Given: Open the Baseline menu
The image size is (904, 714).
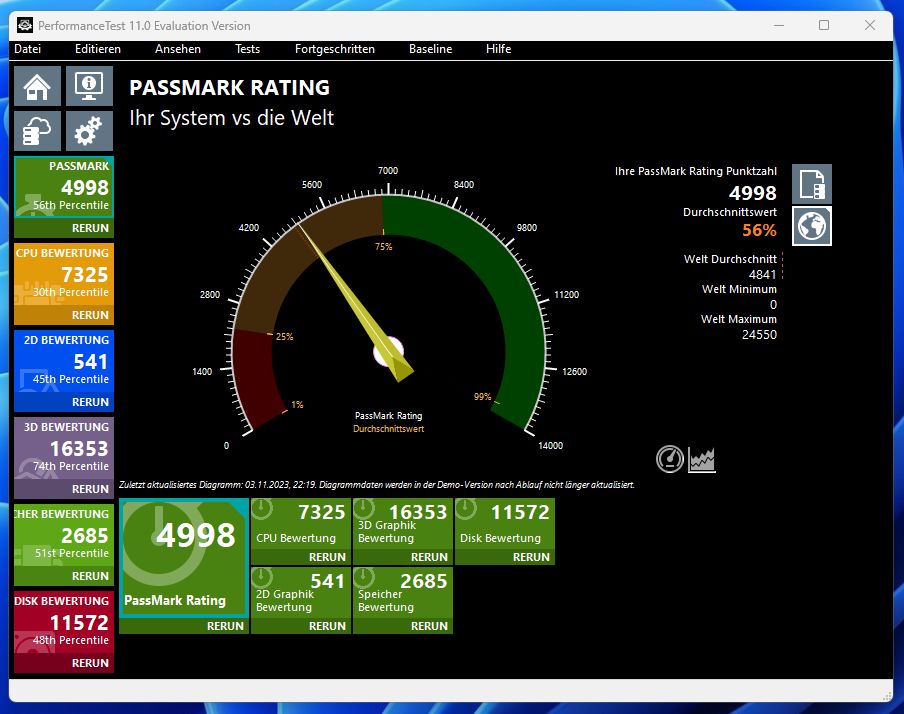Looking at the screenshot, I should (x=431, y=49).
